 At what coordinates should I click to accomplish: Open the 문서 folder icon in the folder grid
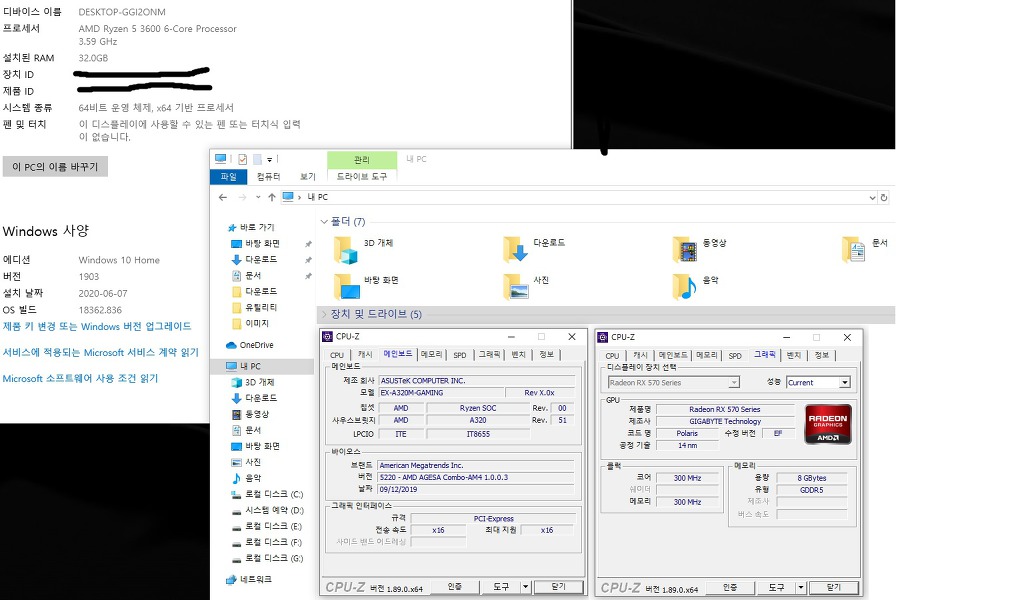pyautogui.click(x=854, y=249)
